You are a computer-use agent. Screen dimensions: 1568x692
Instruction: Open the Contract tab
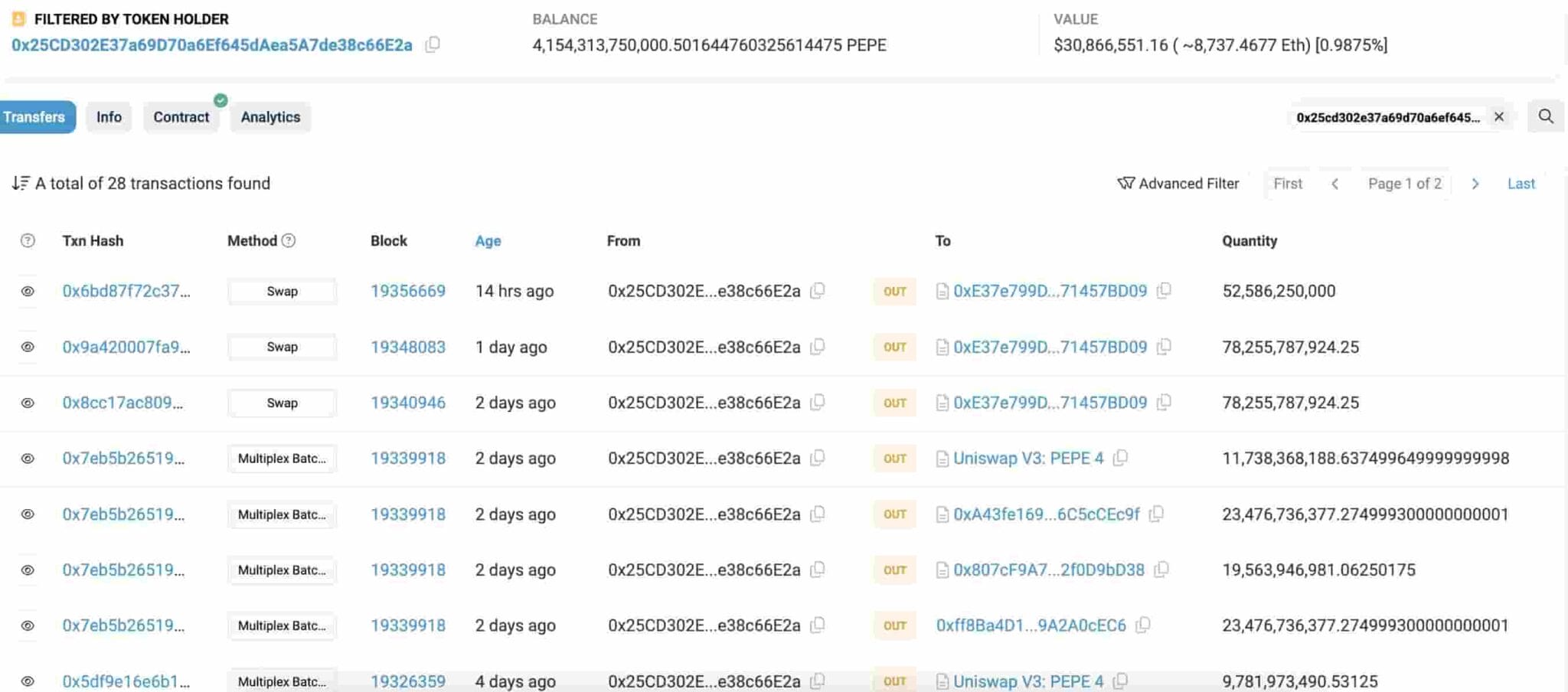point(181,117)
